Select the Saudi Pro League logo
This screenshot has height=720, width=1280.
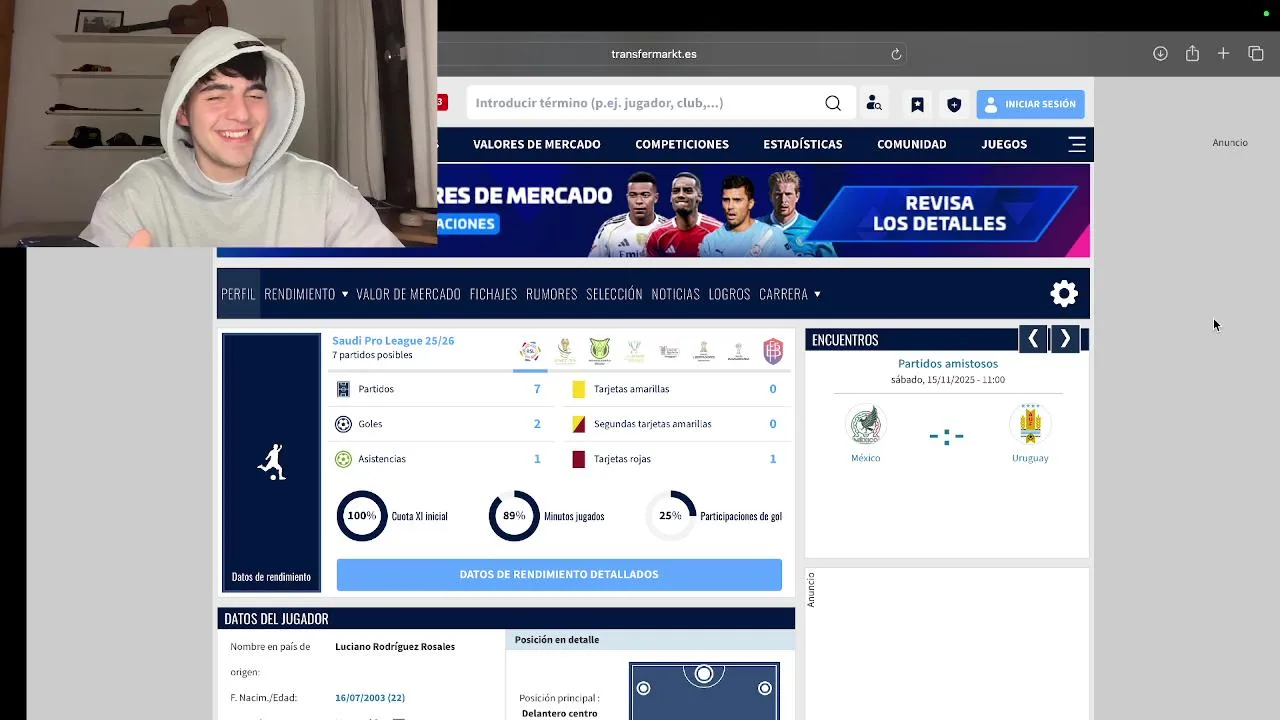pos(530,351)
